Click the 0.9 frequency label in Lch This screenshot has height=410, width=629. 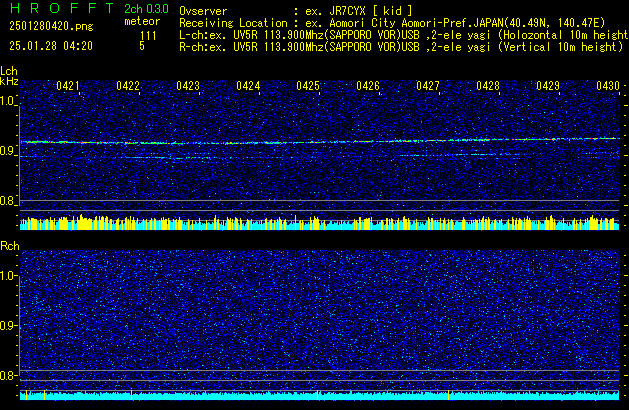click(8, 151)
